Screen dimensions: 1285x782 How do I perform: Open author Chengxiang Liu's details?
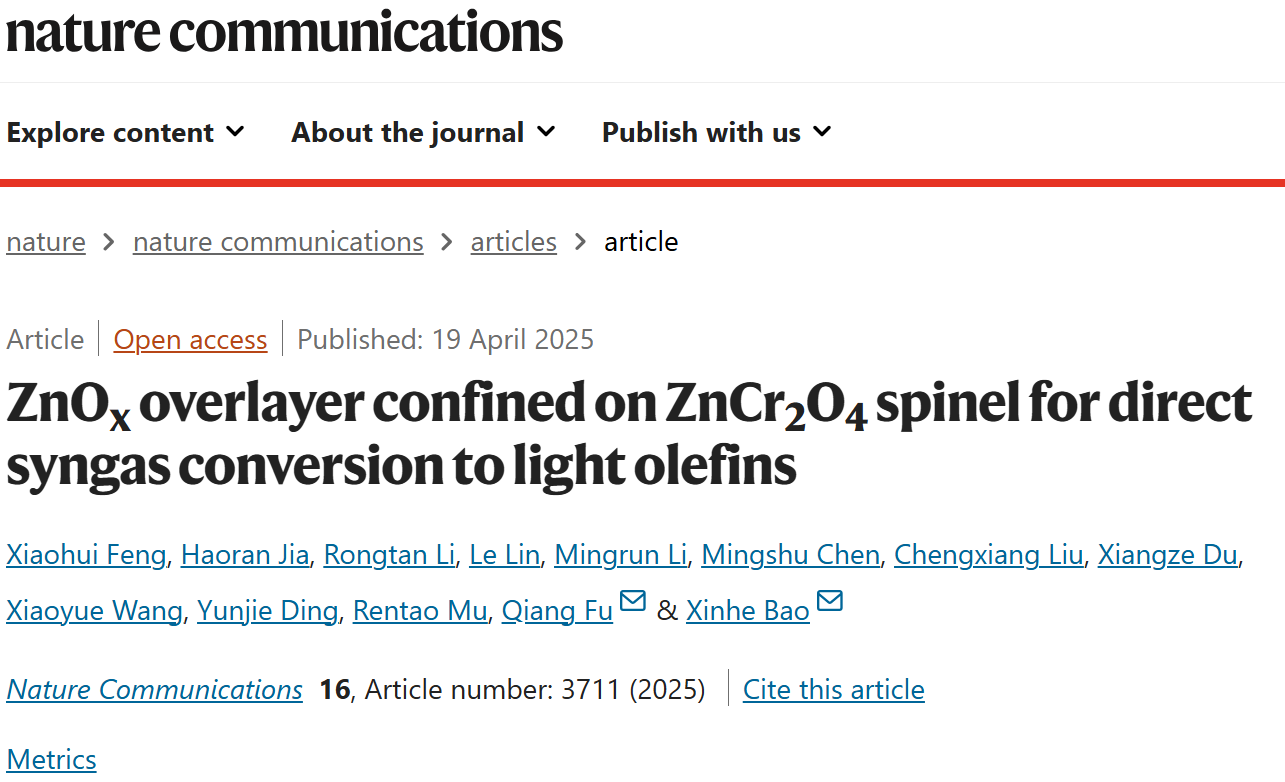tap(989, 555)
